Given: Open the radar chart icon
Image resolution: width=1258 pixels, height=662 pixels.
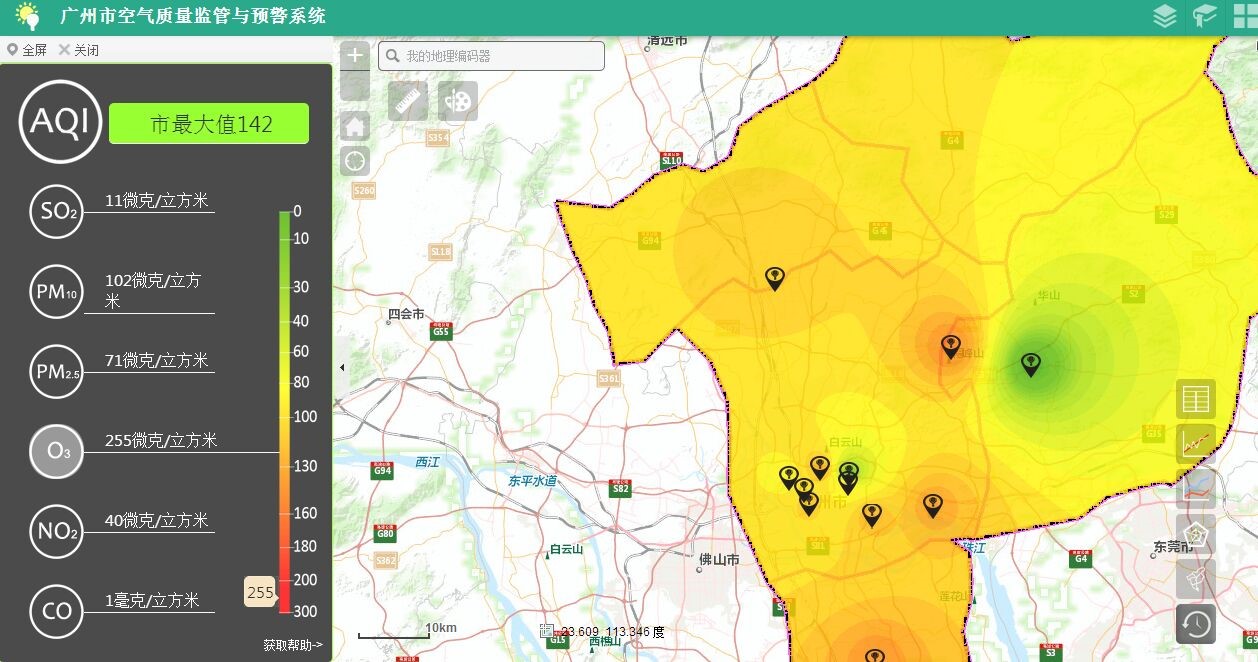Looking at the screenshot, I should click(1196, 534).
